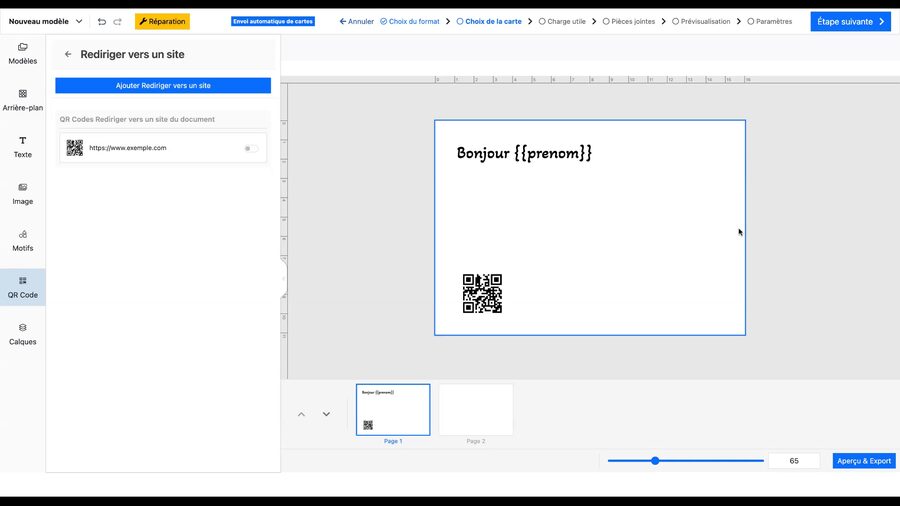Collapse the side panel using the edge handle

(284, 279)
